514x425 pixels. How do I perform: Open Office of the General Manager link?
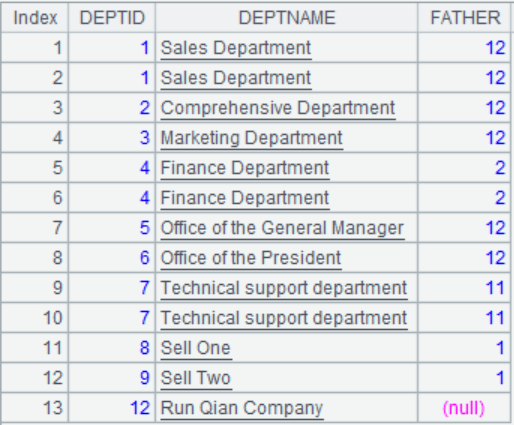coord(282,228)
